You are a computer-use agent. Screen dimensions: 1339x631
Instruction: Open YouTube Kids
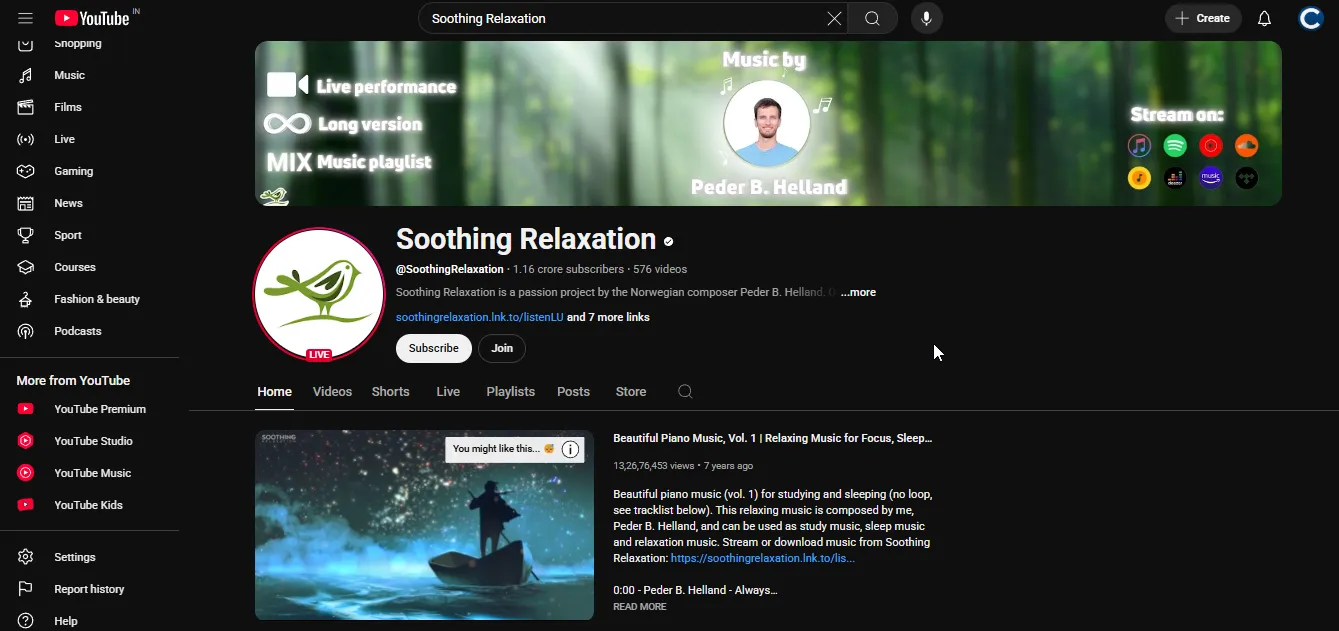(90, 505)
